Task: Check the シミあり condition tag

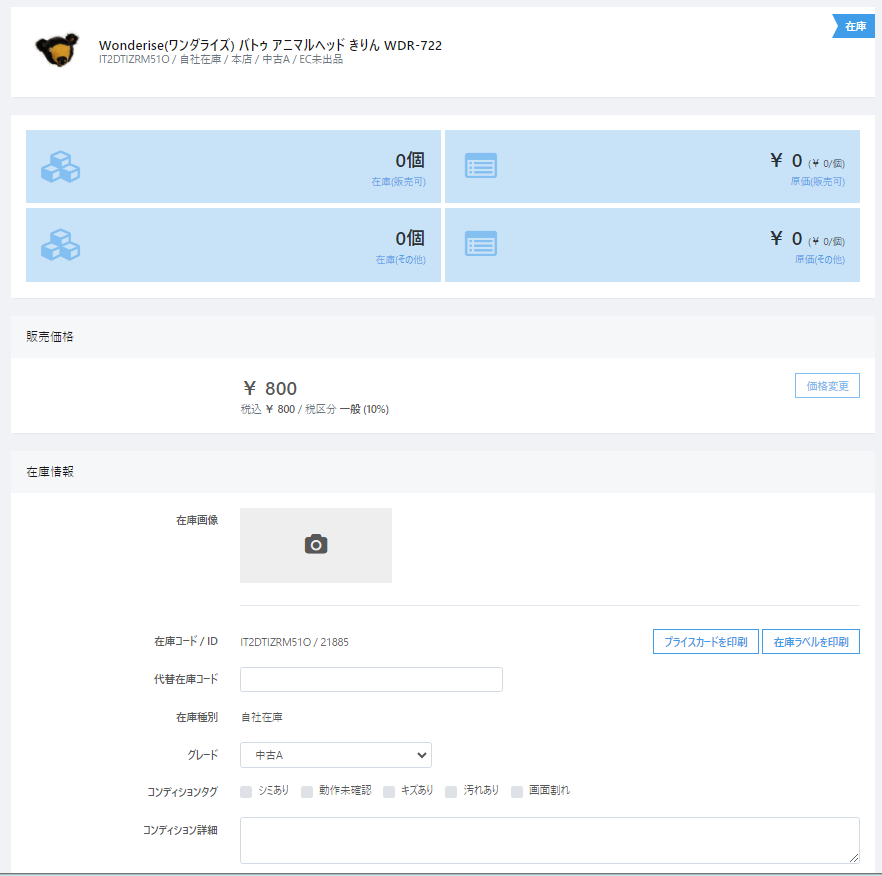Action: coord(246,792)
